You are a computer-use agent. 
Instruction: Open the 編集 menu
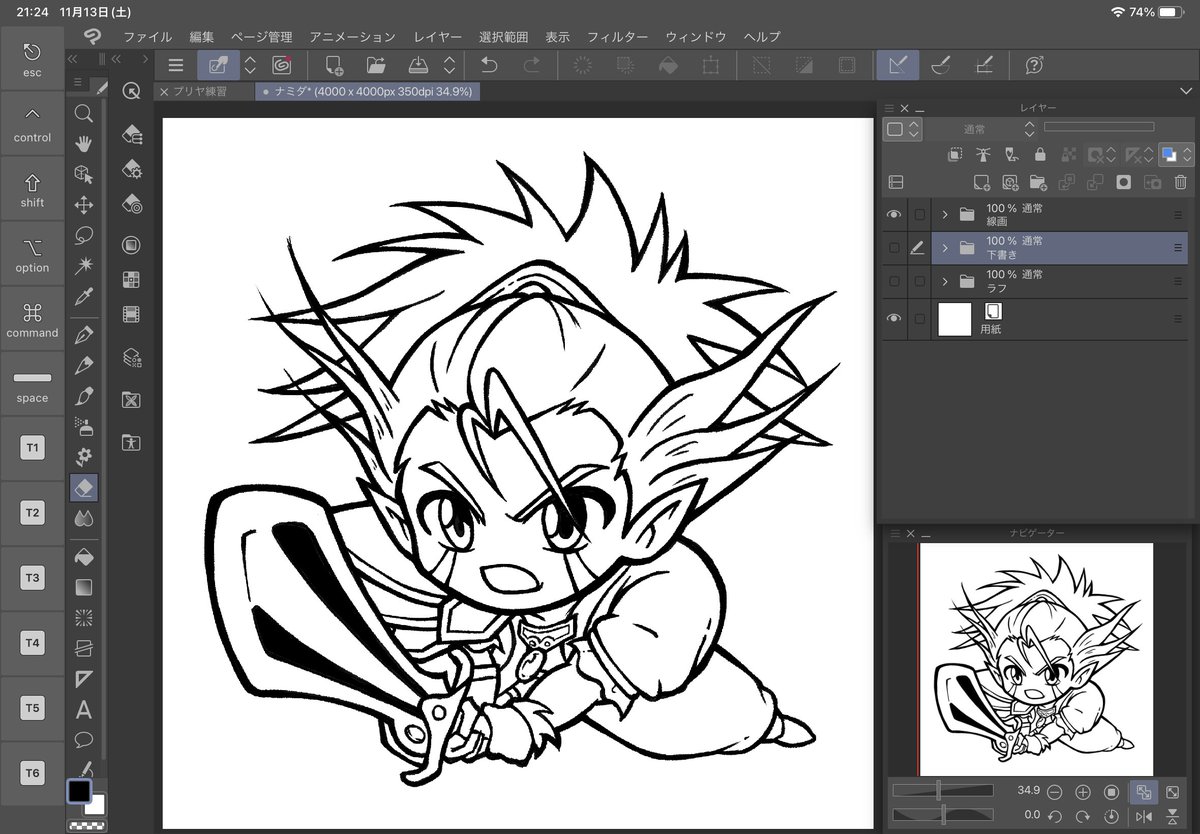pos(201,37)
